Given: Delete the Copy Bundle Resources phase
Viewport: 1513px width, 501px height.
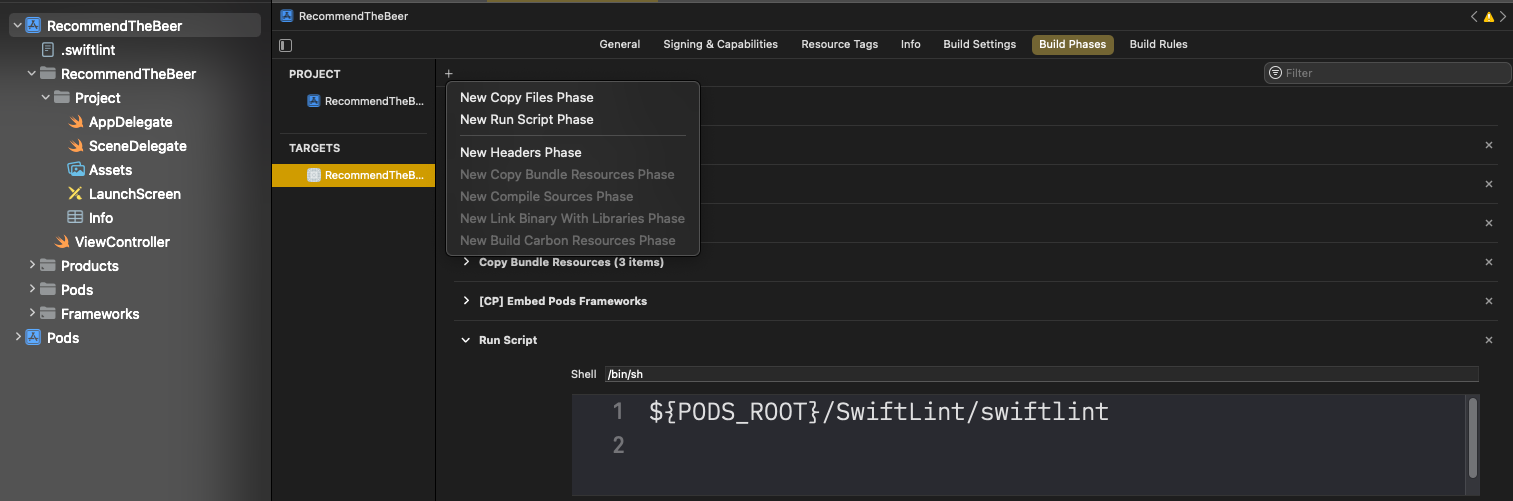Looking at the screenshot, I should tap(1489, 262).
